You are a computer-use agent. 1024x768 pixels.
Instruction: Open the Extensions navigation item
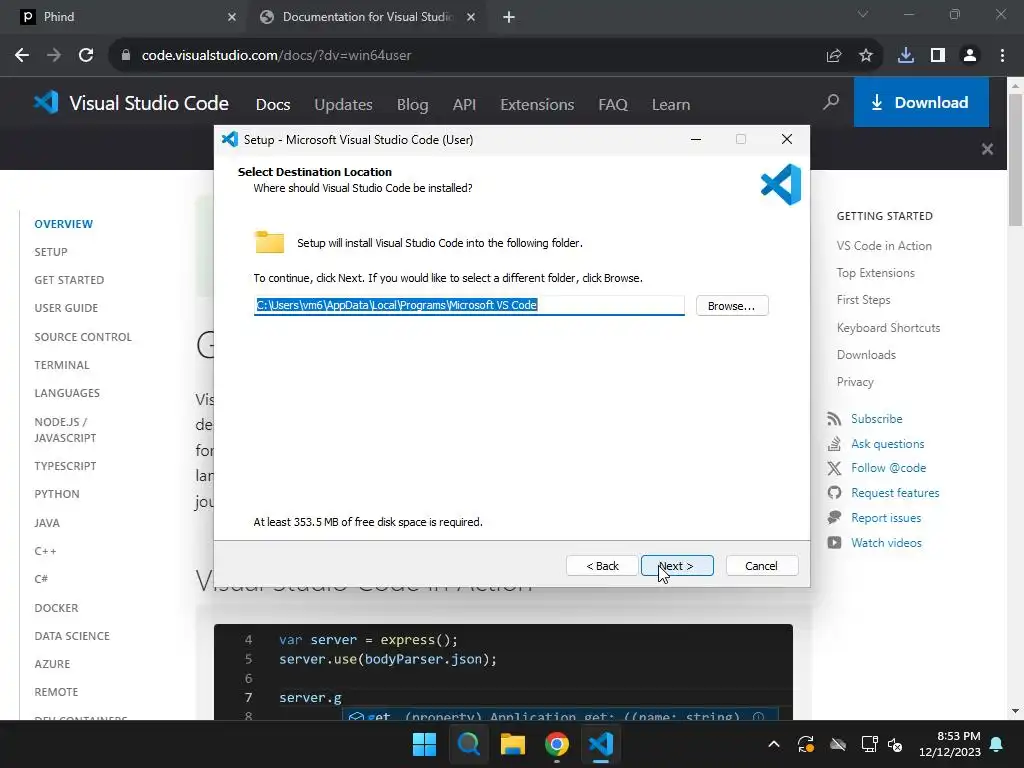pyautogui.click(x=537, y=104)
